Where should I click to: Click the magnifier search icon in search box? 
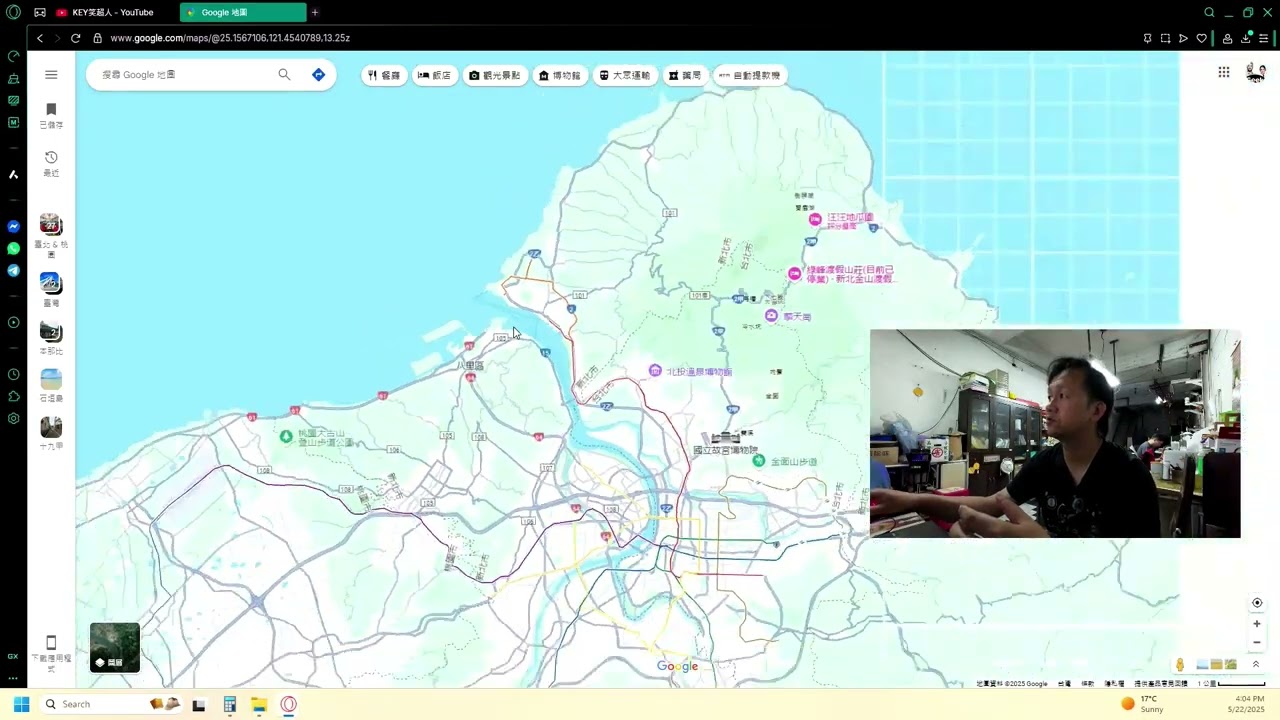coord(284,75)
